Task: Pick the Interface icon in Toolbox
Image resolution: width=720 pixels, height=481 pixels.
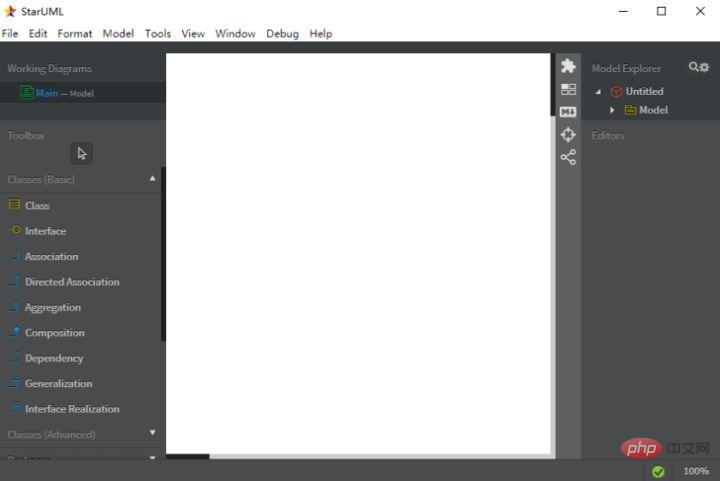Action: (x=15, y=229)
